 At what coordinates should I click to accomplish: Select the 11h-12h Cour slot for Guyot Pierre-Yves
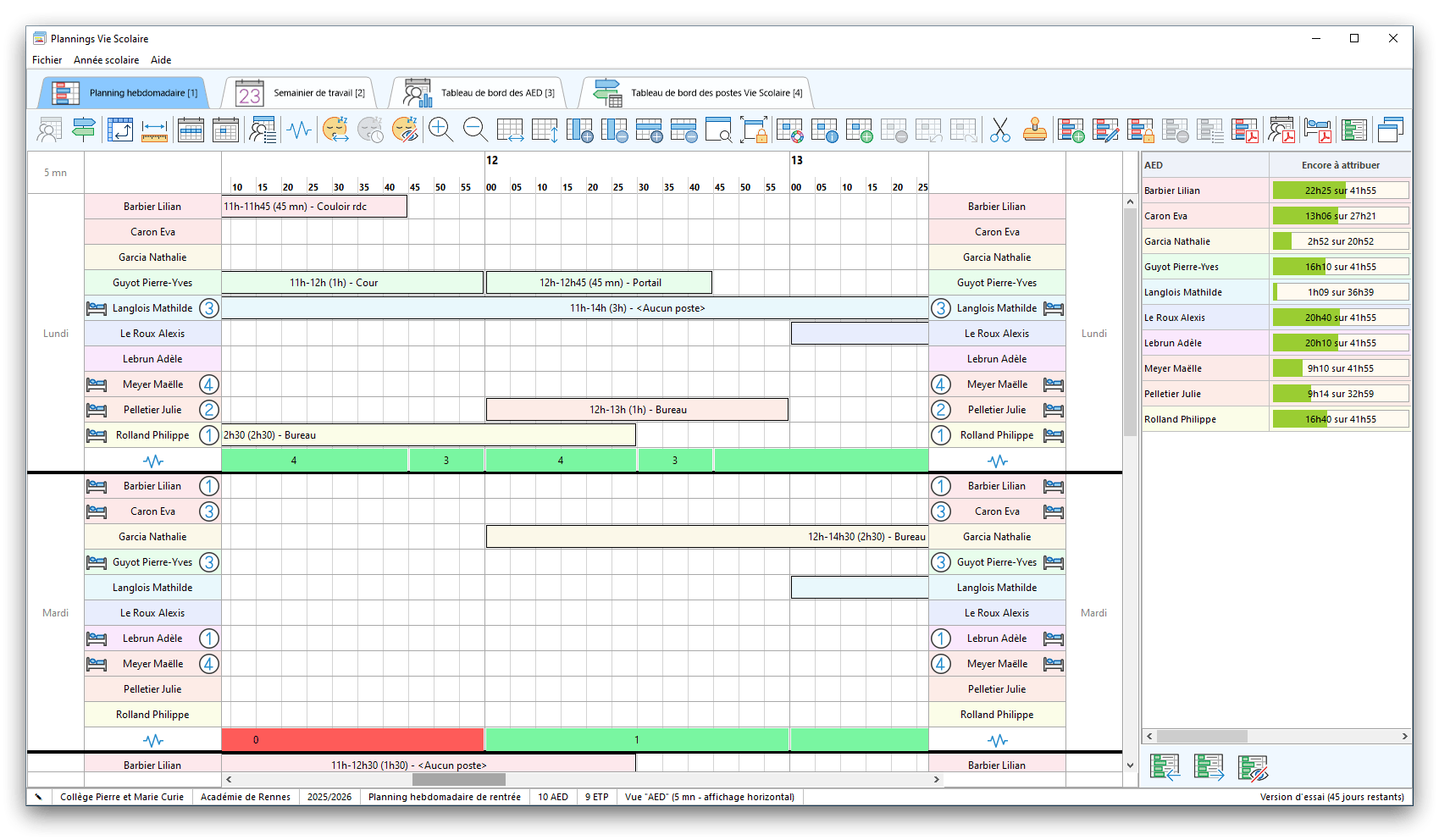tap(351, 283)
